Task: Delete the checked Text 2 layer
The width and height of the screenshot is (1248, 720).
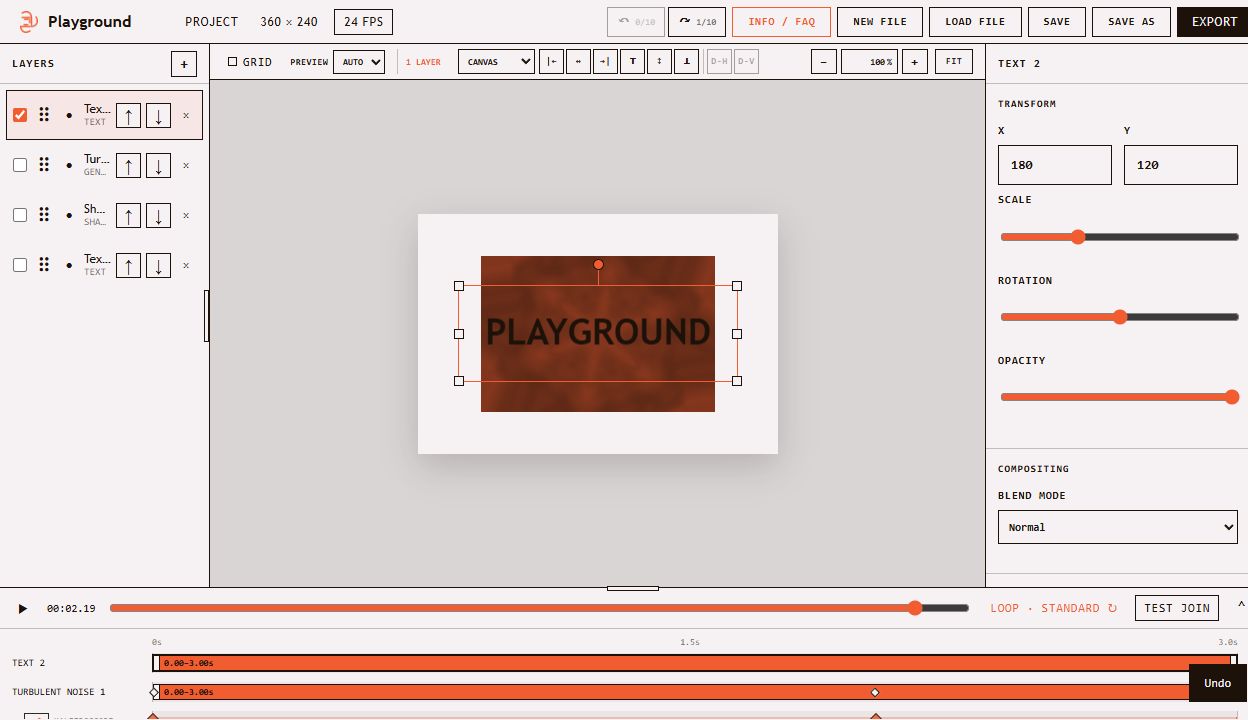Action: [x=186, y=115]
